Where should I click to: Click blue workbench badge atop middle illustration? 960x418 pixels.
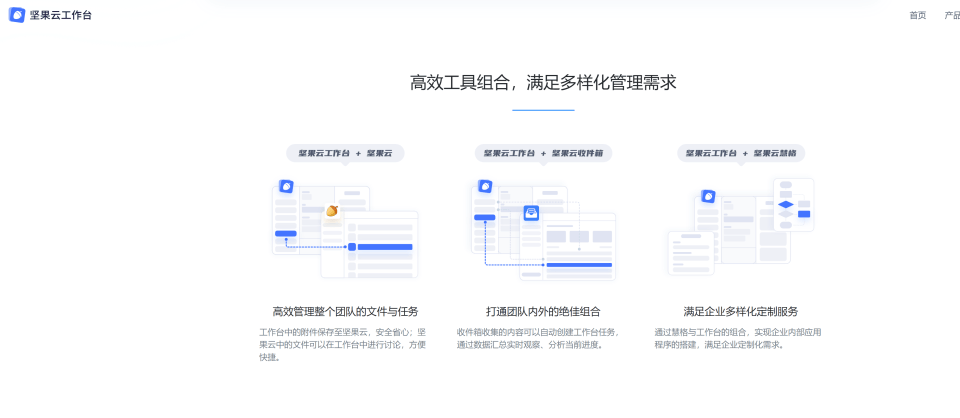[485, 186]
